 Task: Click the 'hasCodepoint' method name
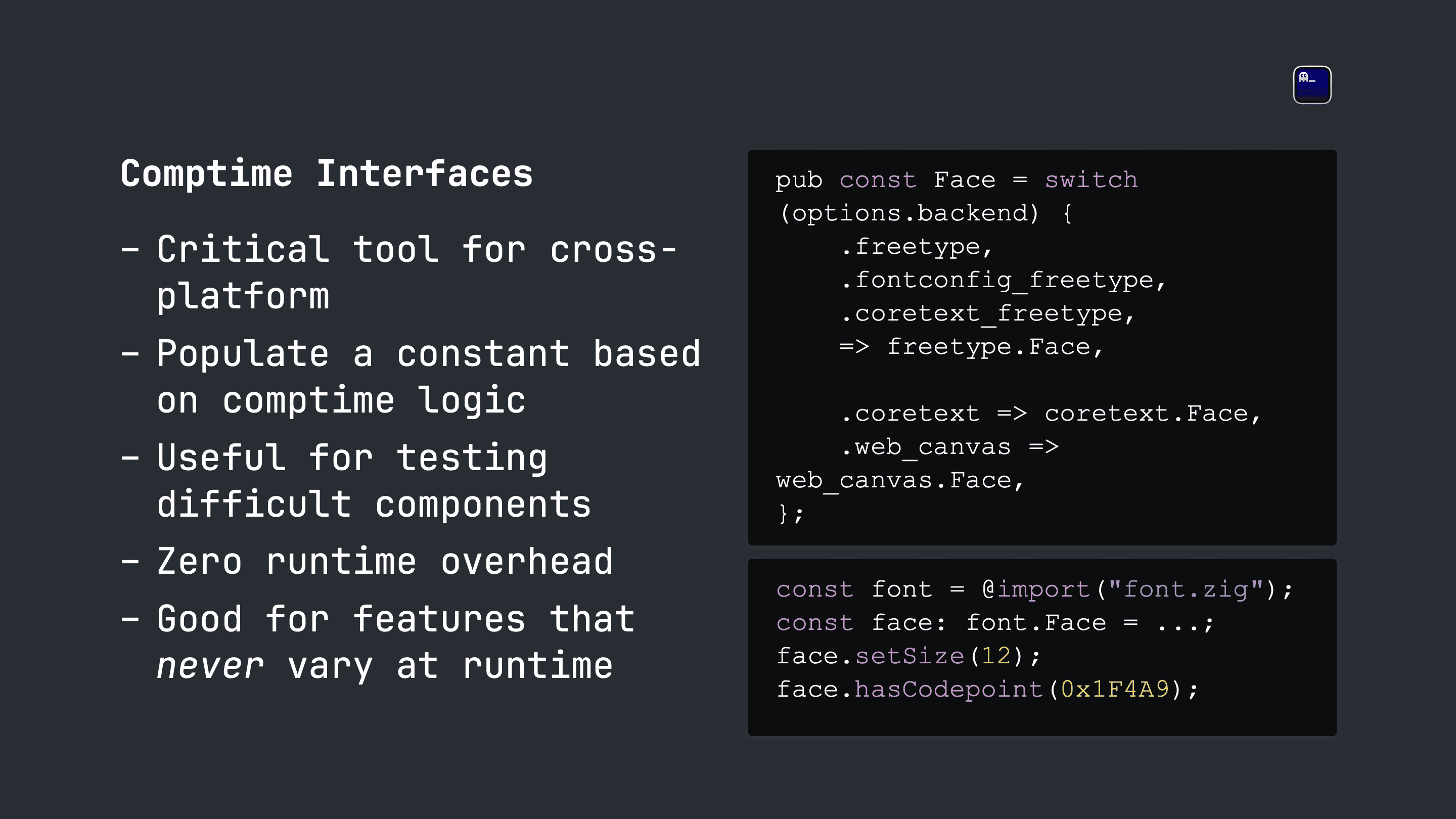pos(948,690)
